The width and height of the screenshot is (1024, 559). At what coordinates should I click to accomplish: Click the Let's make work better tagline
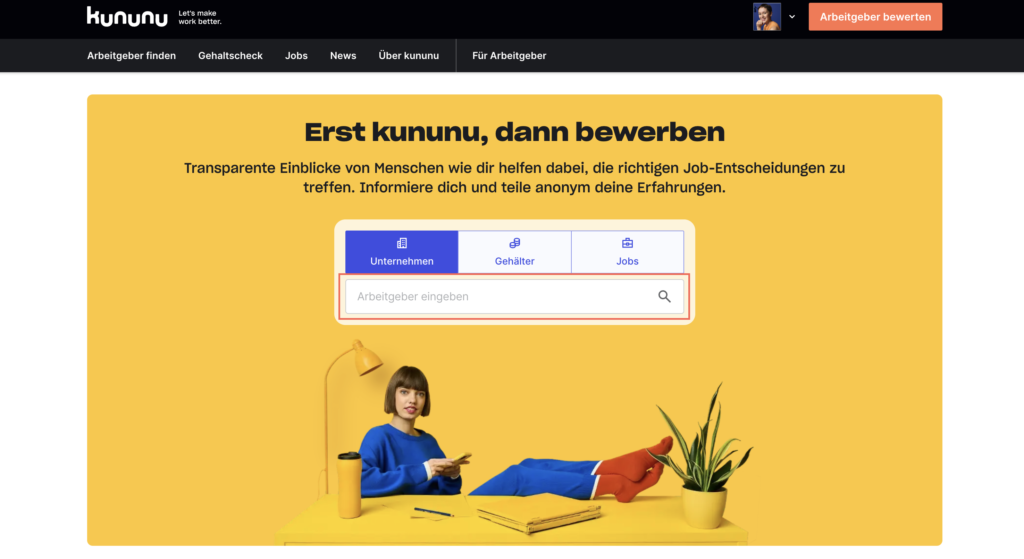point(200,18)
